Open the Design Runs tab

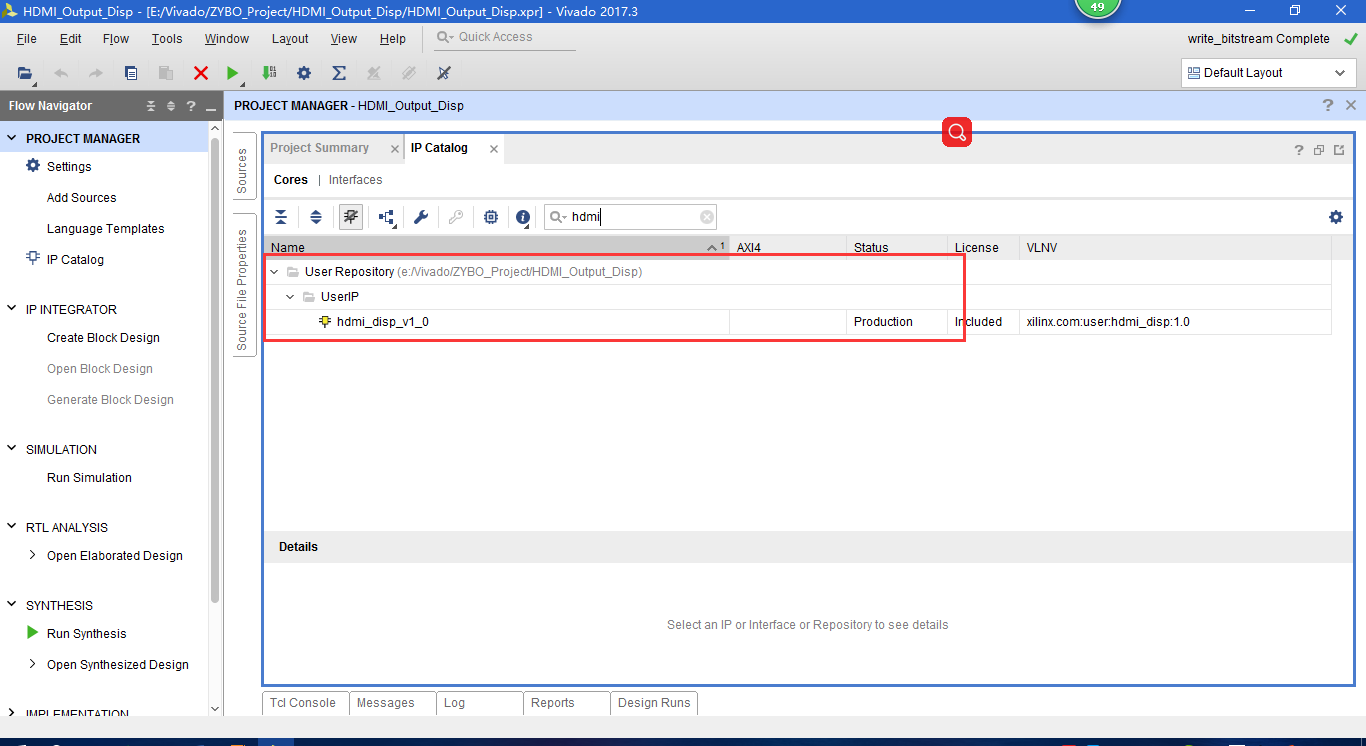point(654,703)
